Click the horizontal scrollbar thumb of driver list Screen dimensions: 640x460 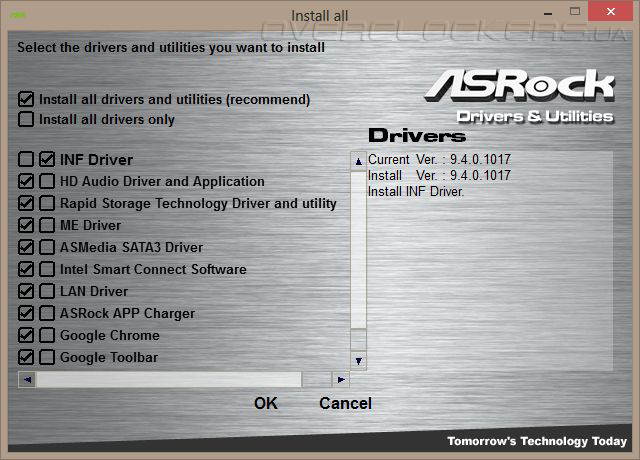pos(169,380)
